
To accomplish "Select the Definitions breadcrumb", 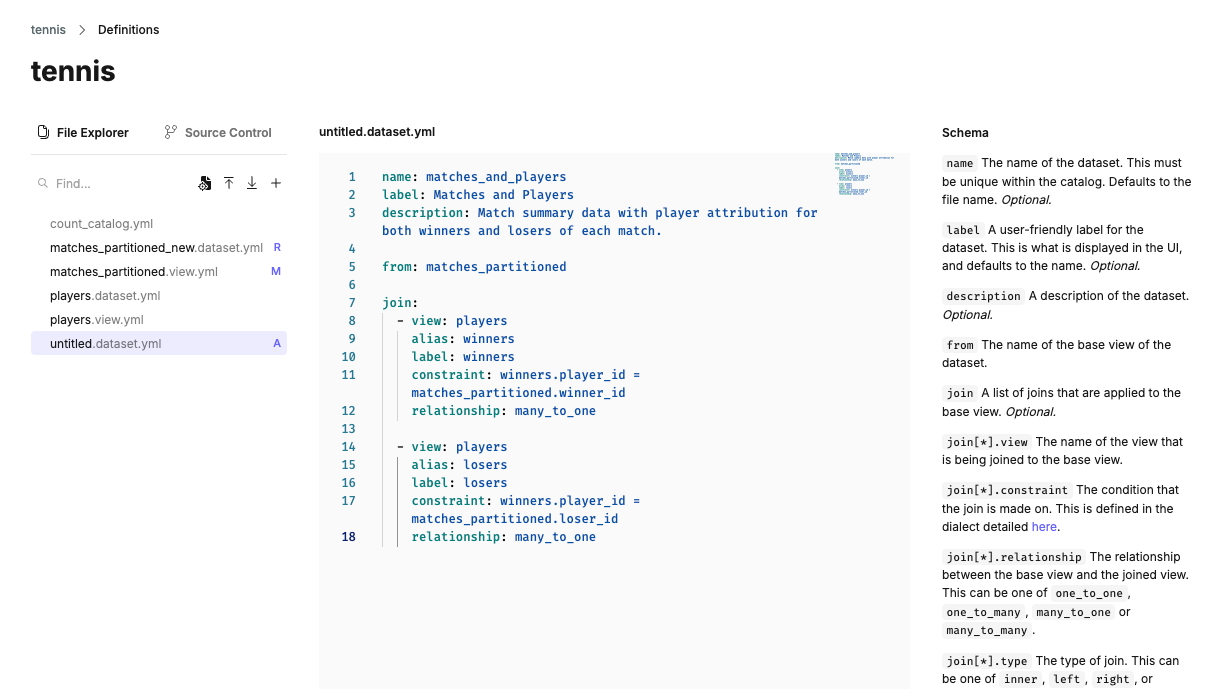I will pyautogui.click(x=128, y=30).
